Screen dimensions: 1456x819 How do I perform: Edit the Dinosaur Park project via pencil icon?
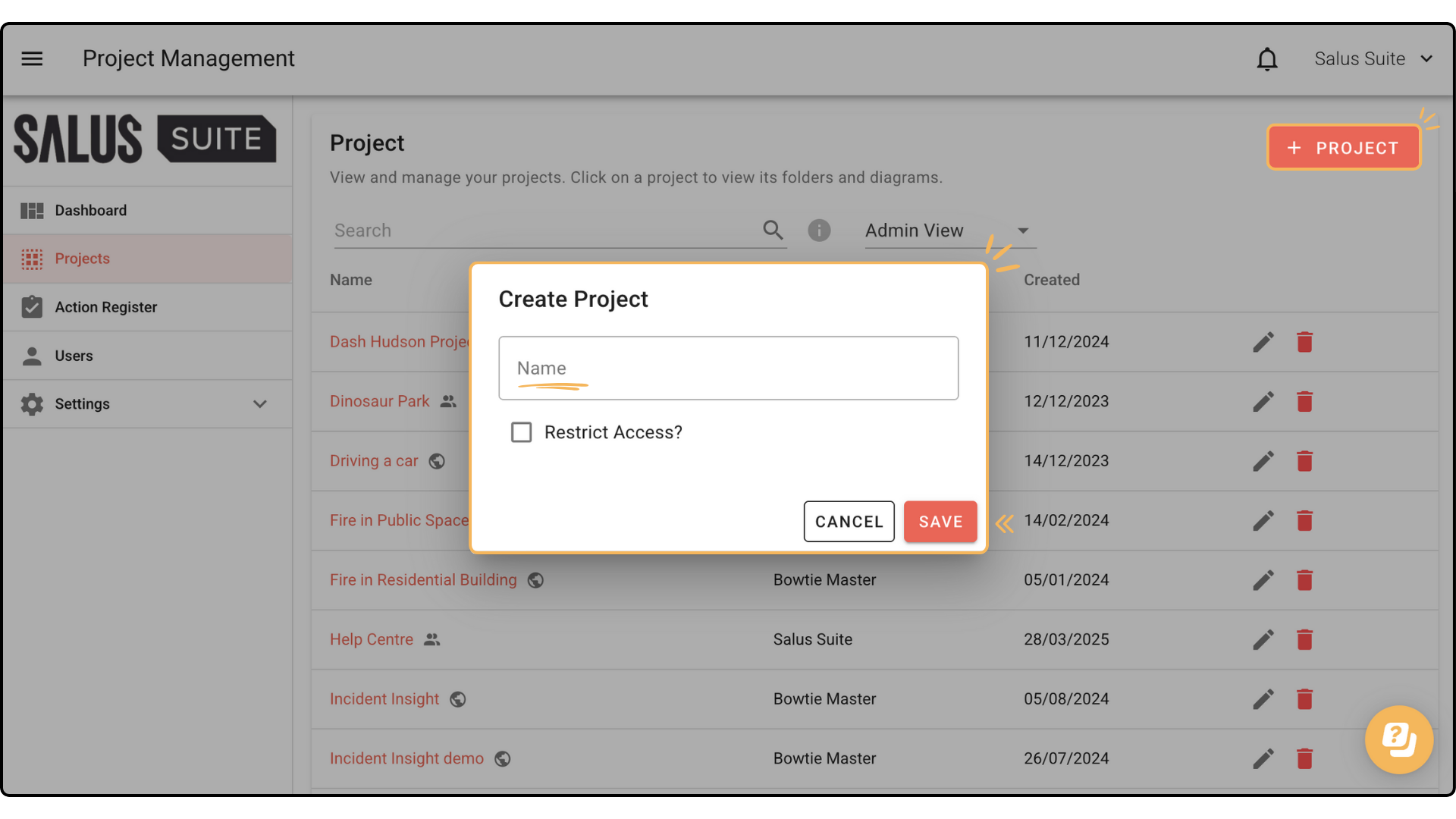point(1263,401)
